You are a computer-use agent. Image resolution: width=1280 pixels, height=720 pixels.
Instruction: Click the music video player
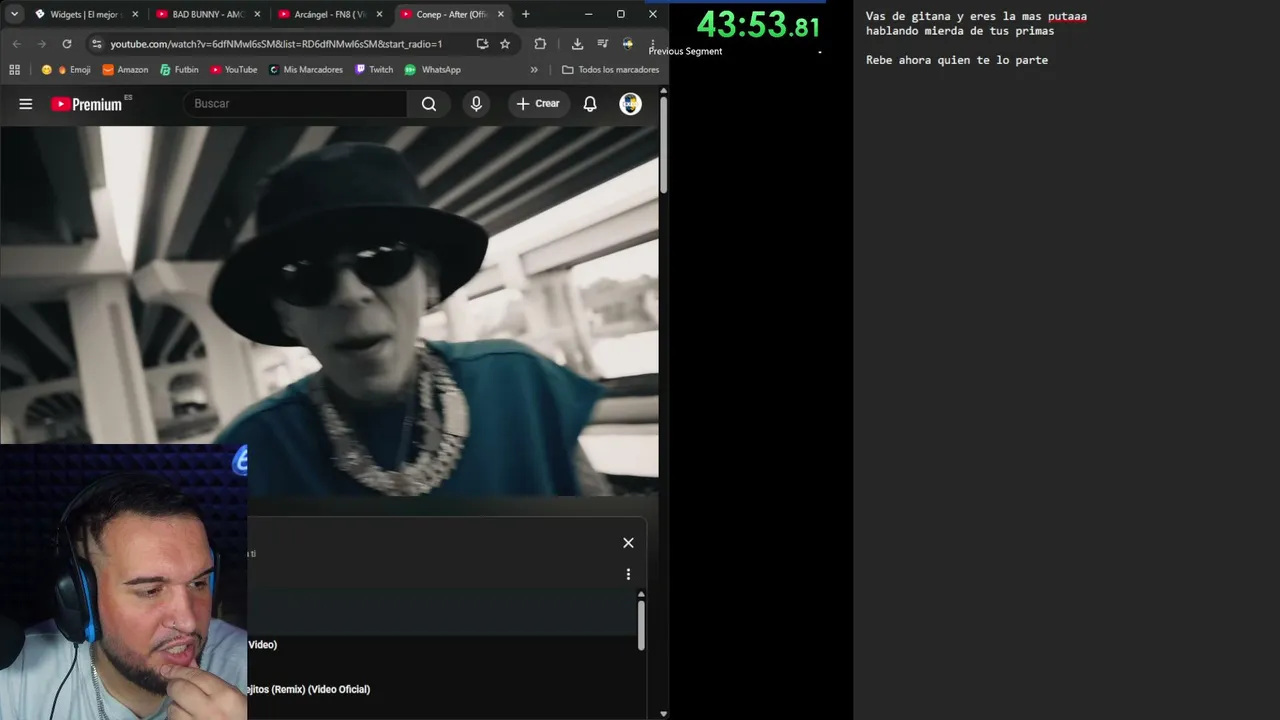click(329, 311)
